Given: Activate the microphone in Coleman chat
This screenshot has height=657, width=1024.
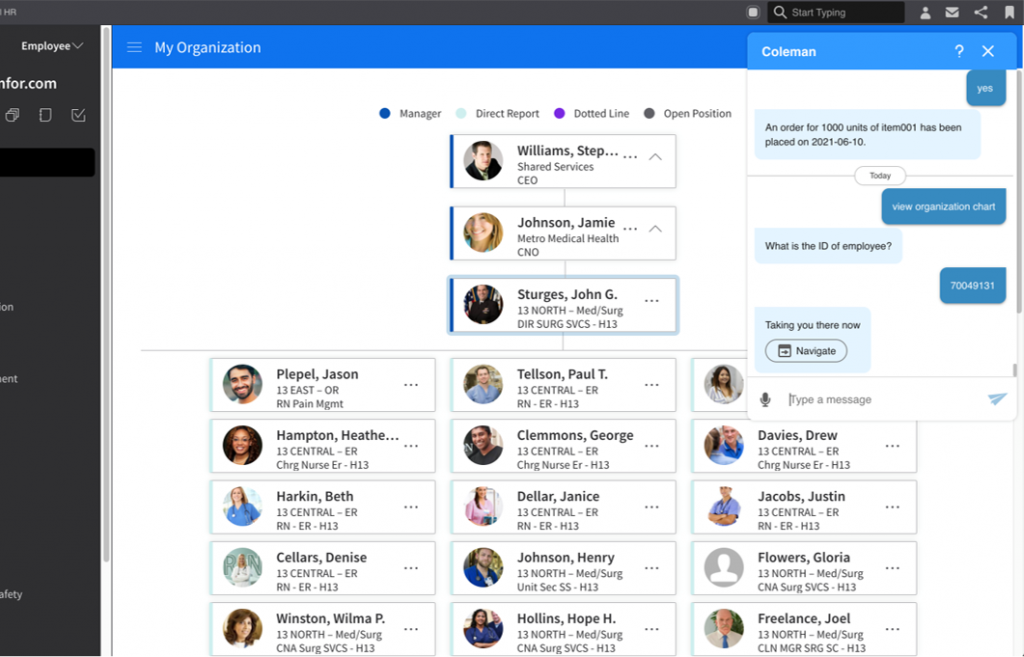Looking at the screenshot, I should tap(765, 399).
